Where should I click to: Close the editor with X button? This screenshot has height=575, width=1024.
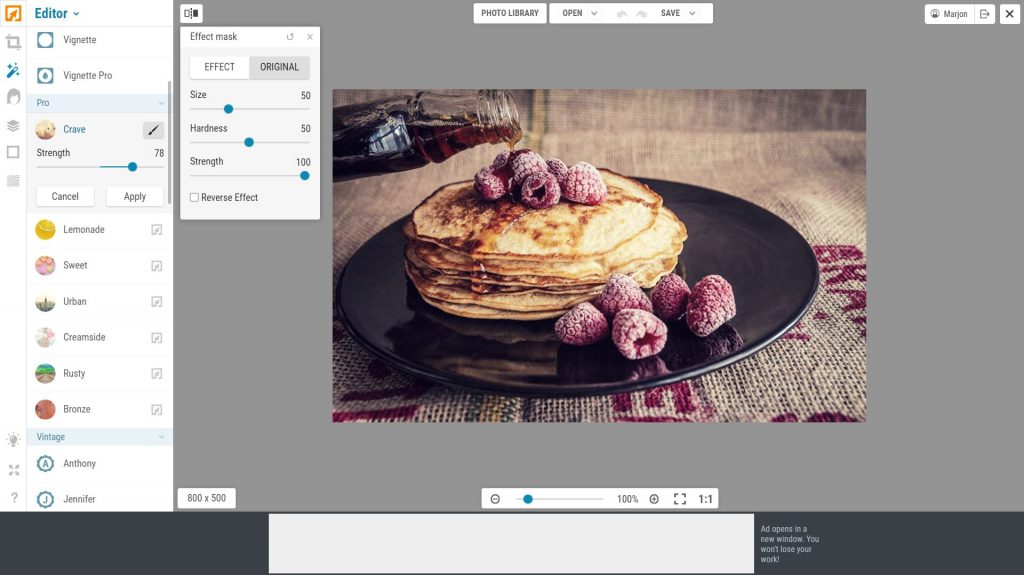(1010, 14)
